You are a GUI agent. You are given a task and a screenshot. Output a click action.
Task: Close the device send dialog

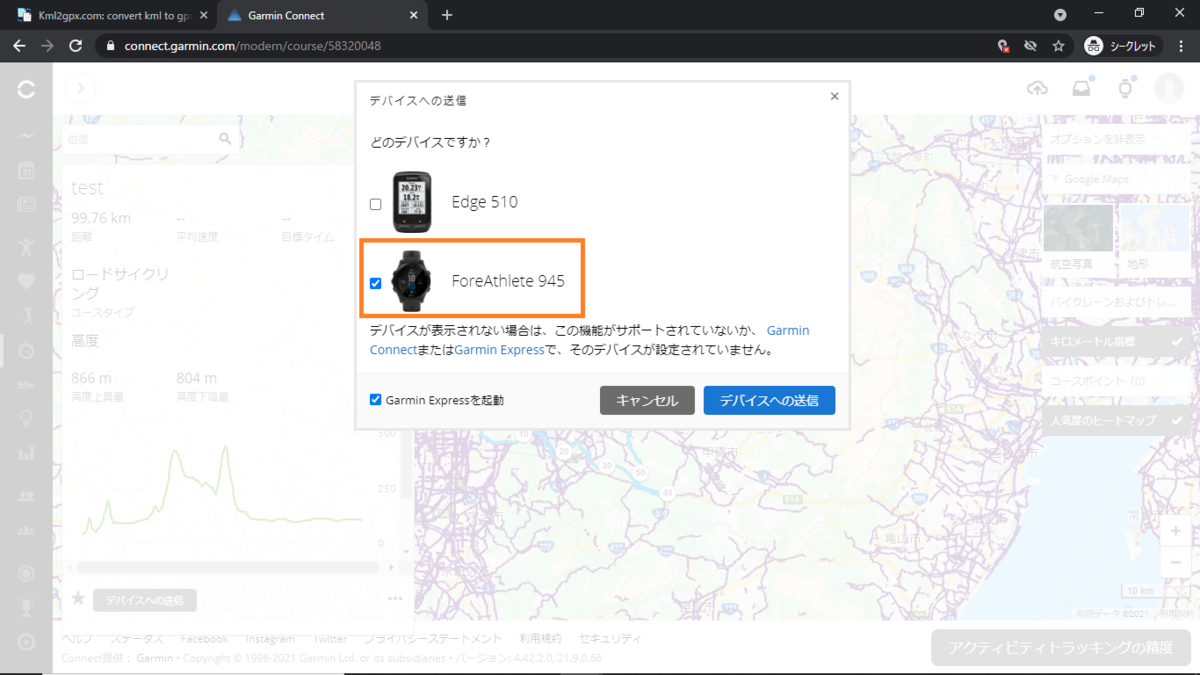834,96
